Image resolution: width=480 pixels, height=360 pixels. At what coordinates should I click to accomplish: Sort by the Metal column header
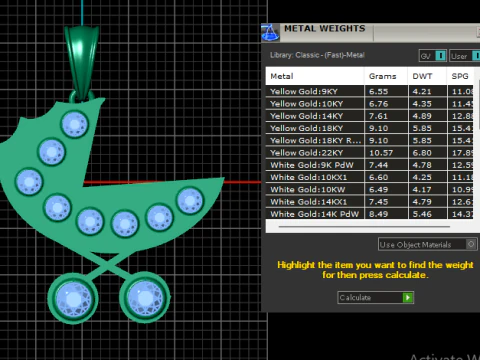(315, 76)
